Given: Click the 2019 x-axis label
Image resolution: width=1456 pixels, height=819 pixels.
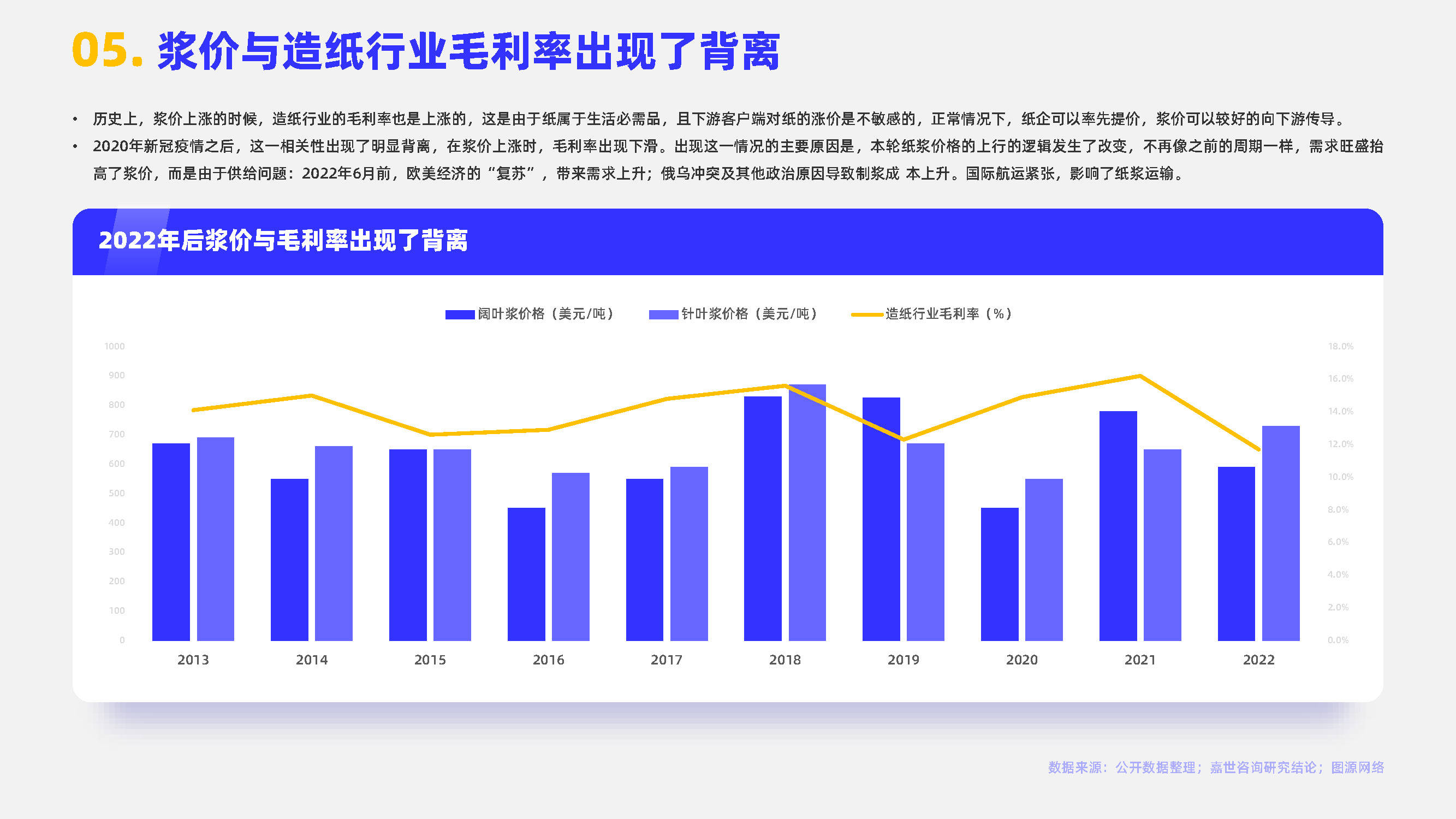Looking at the screenshot, I should (x=903, y=660).
